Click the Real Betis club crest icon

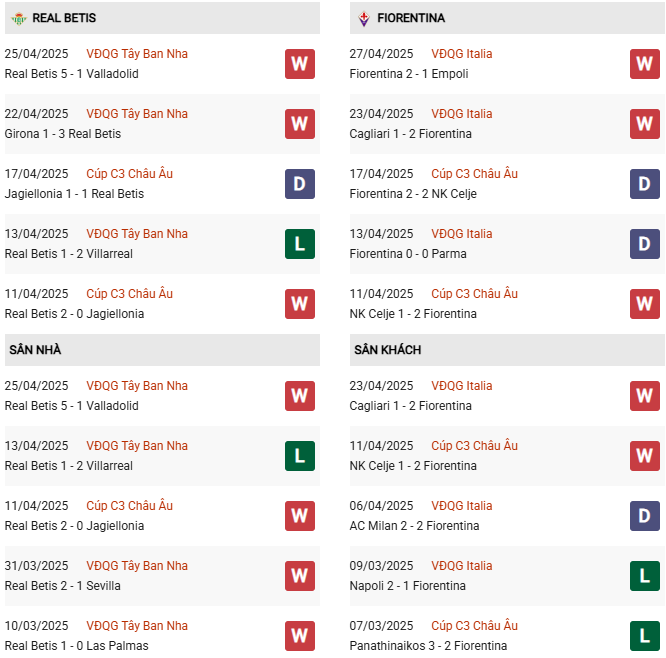[x=18, y=18]
